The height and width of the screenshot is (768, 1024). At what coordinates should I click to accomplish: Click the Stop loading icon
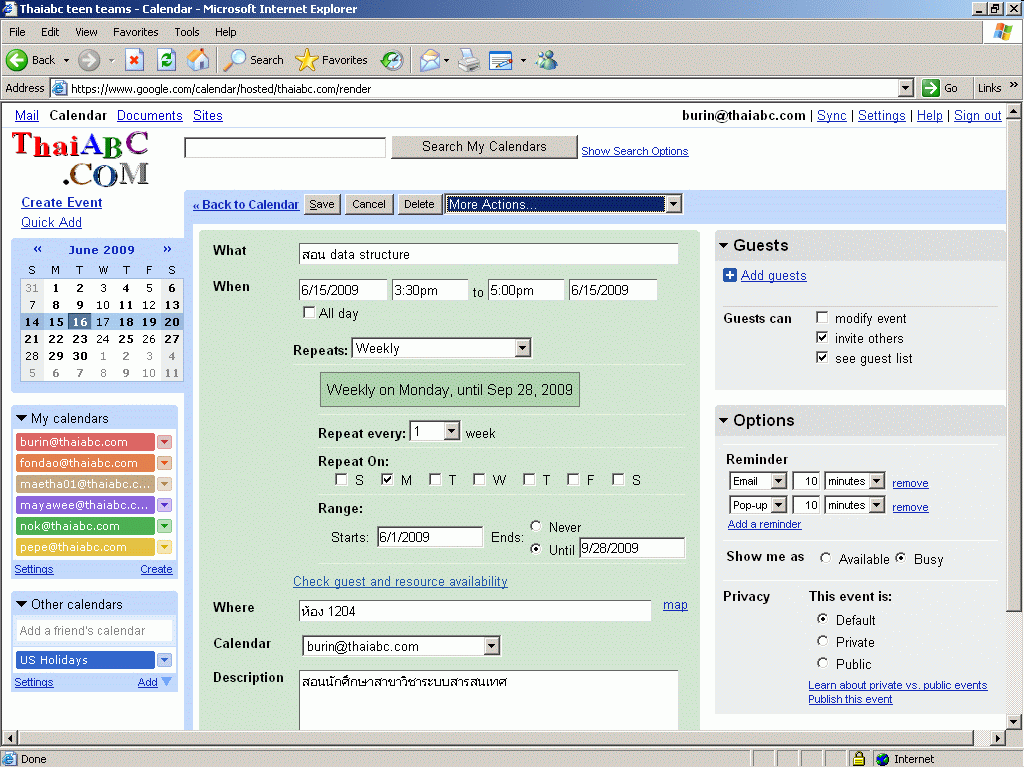[134, 60]
